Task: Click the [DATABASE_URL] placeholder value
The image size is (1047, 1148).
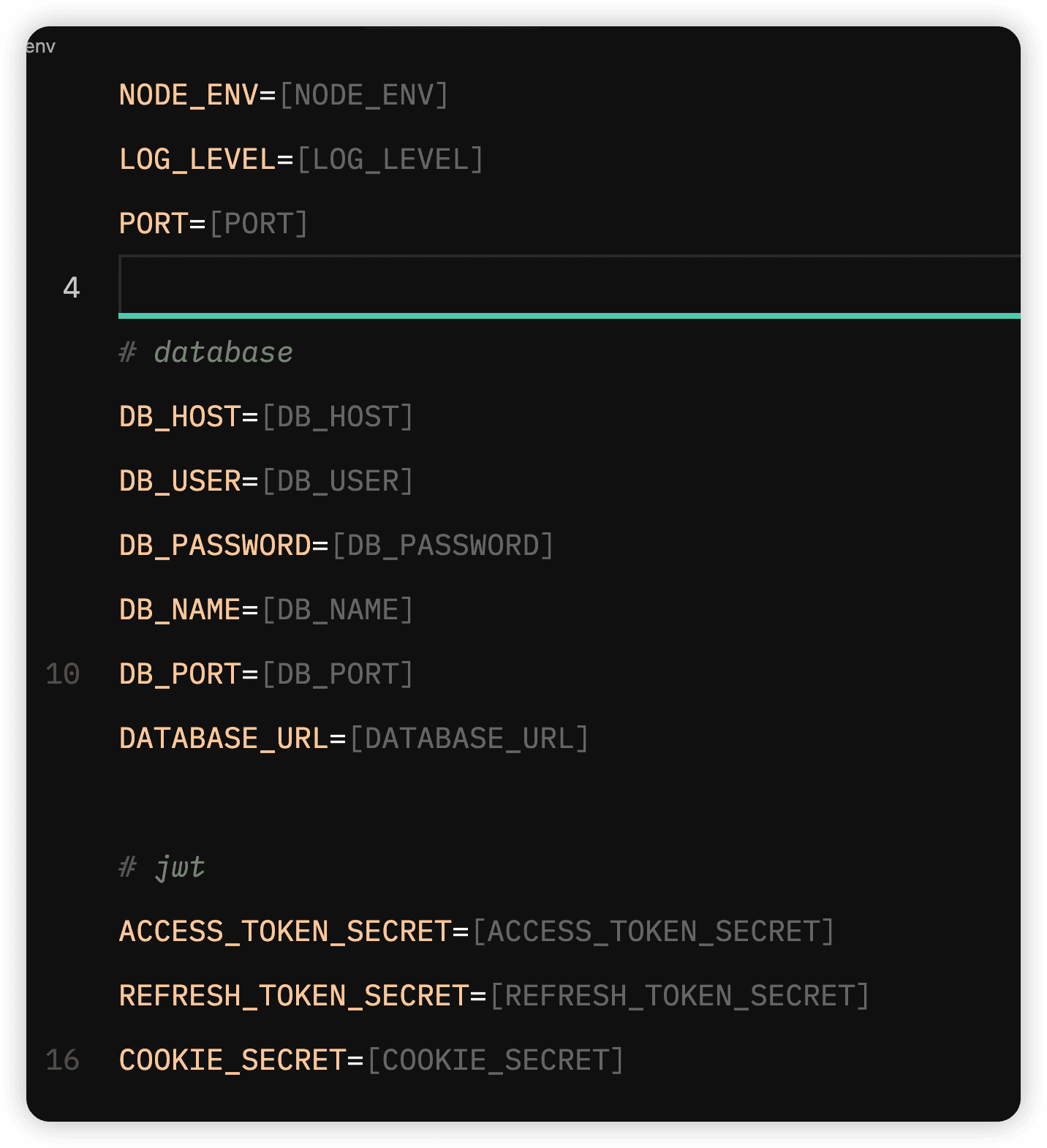Action: [469, 739]
